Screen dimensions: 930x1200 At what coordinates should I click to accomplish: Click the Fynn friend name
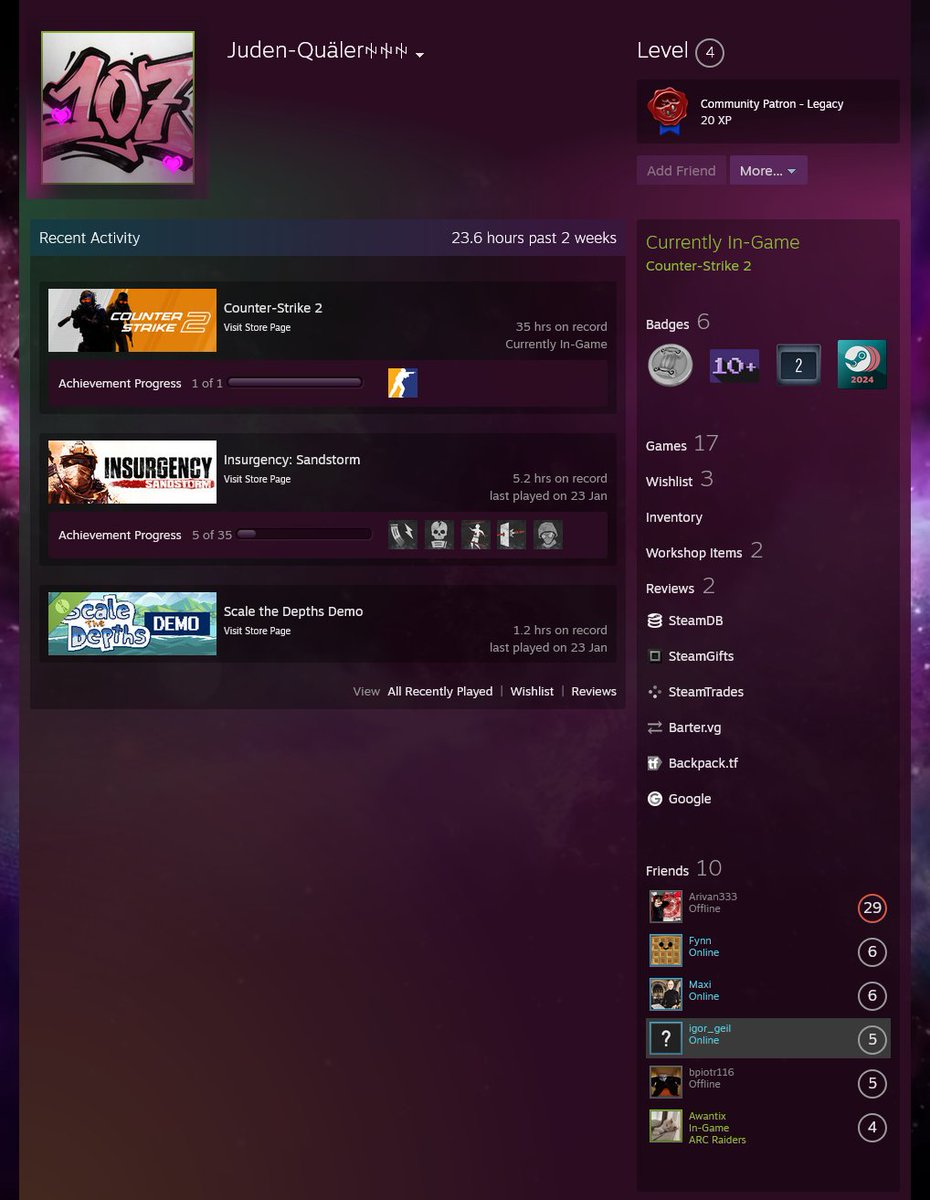pos(700,941)
